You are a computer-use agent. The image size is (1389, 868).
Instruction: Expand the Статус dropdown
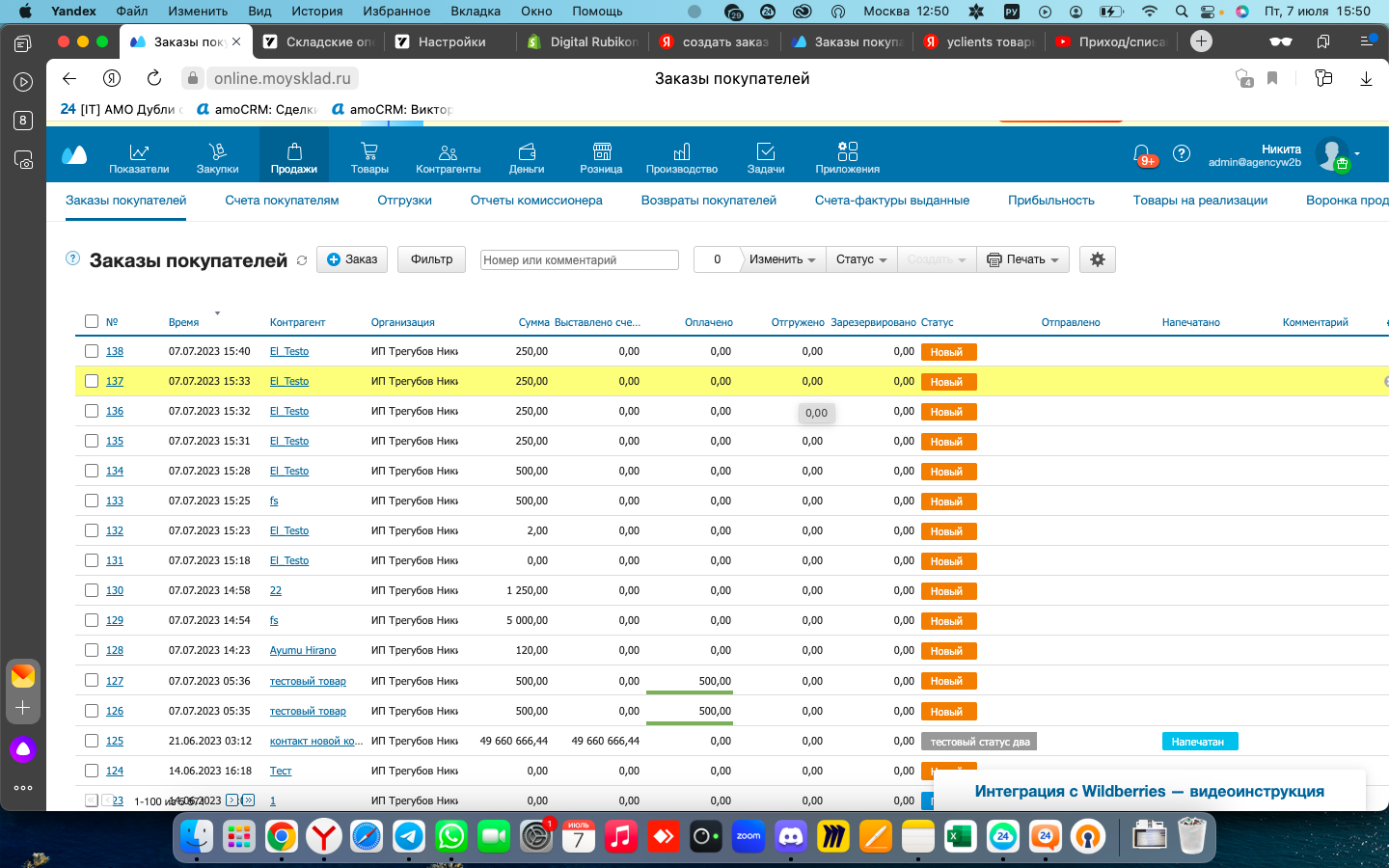(x=861, y=259)
